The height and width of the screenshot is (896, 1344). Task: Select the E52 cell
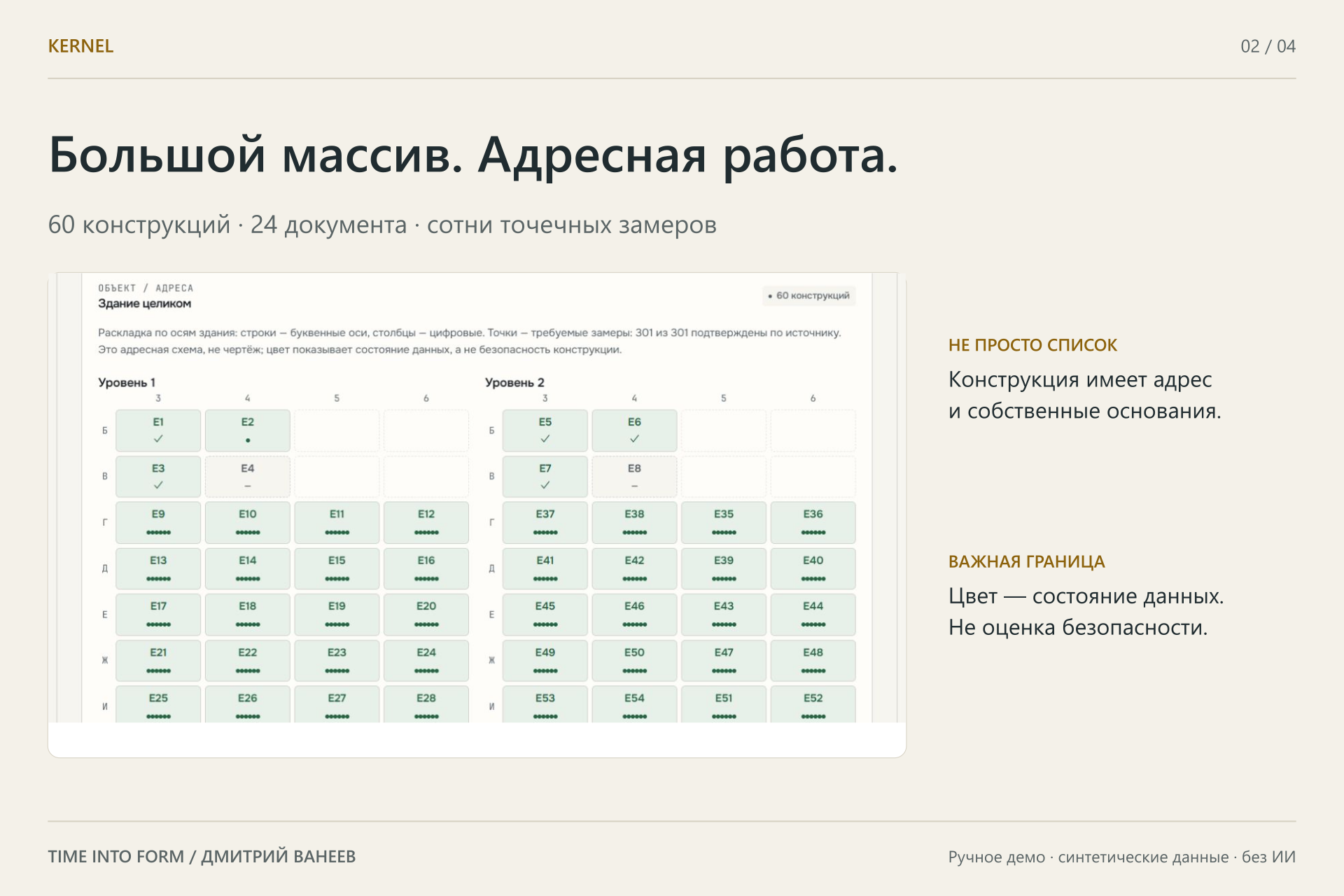[x=813, y=704]
